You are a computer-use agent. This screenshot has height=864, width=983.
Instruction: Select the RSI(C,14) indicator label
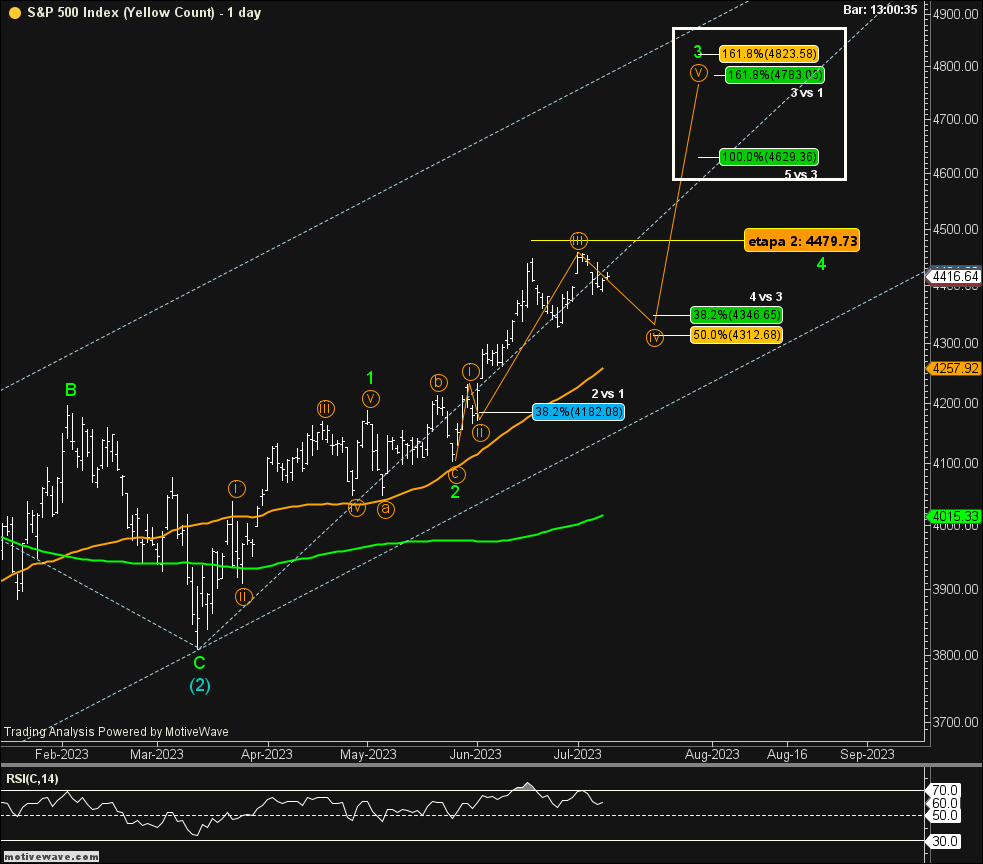[x=32, y=779]
